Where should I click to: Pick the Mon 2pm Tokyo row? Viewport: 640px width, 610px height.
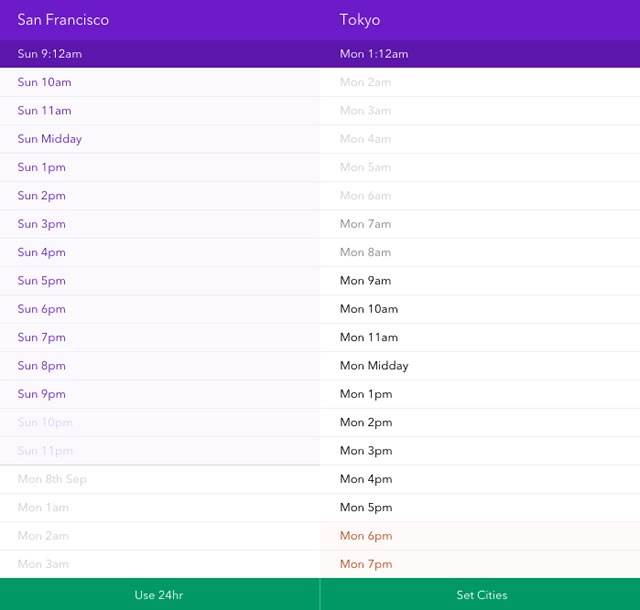pyautogui.click(x=480, y=422)
